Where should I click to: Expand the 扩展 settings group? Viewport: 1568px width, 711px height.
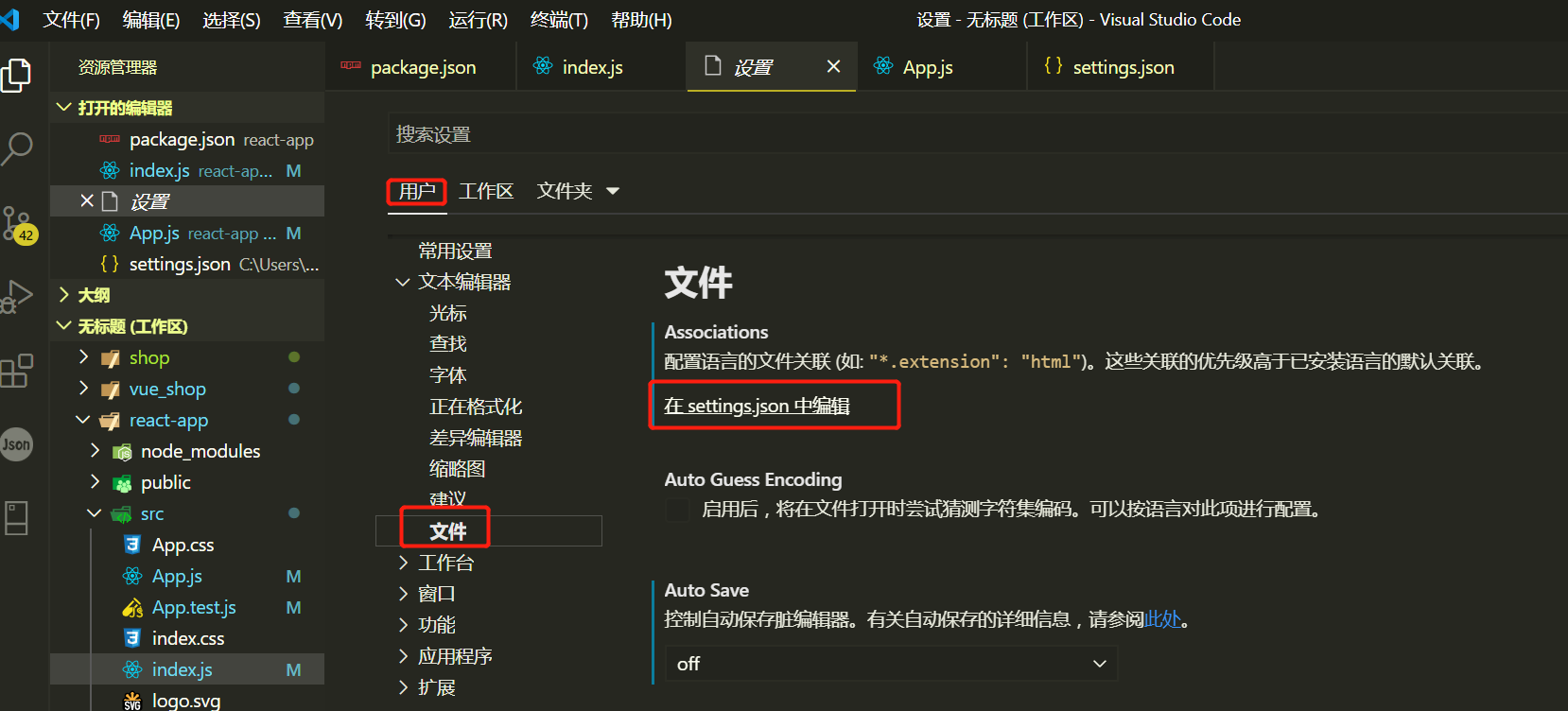[x=403, y=687]
